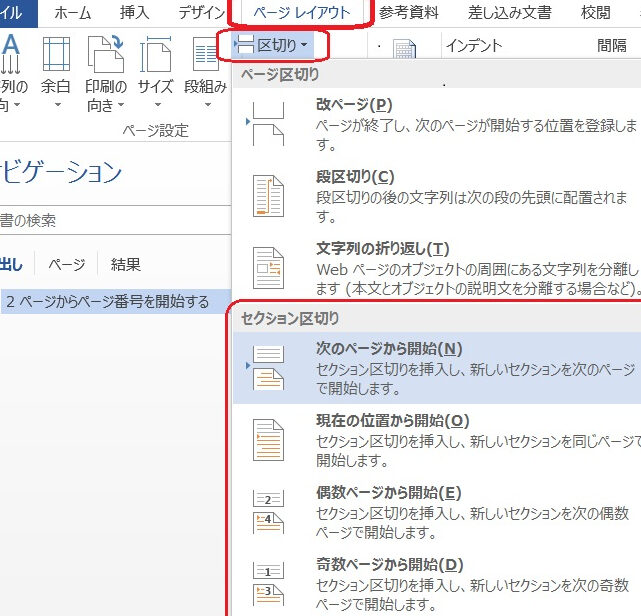Choose 現在の位置から開始(O) section break

click(x=437, y=440)
